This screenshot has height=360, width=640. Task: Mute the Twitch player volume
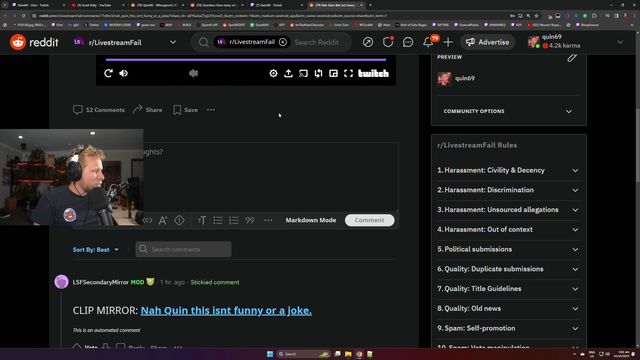(123, 73)
